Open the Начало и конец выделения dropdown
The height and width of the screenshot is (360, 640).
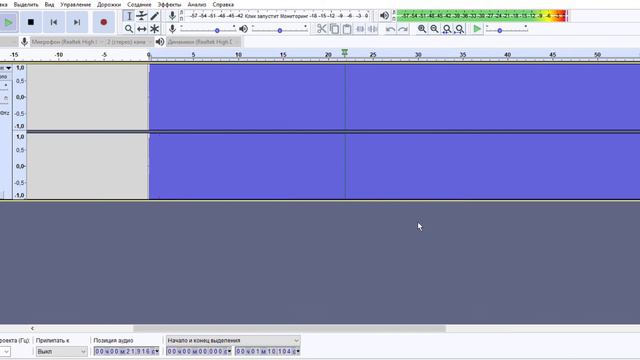(x=233, y=340)
